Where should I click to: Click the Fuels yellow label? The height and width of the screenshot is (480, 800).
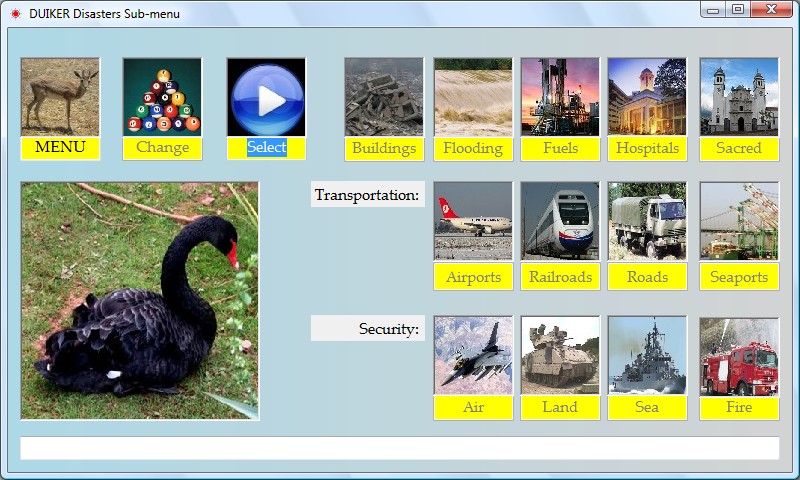click(x=560, y=149)
